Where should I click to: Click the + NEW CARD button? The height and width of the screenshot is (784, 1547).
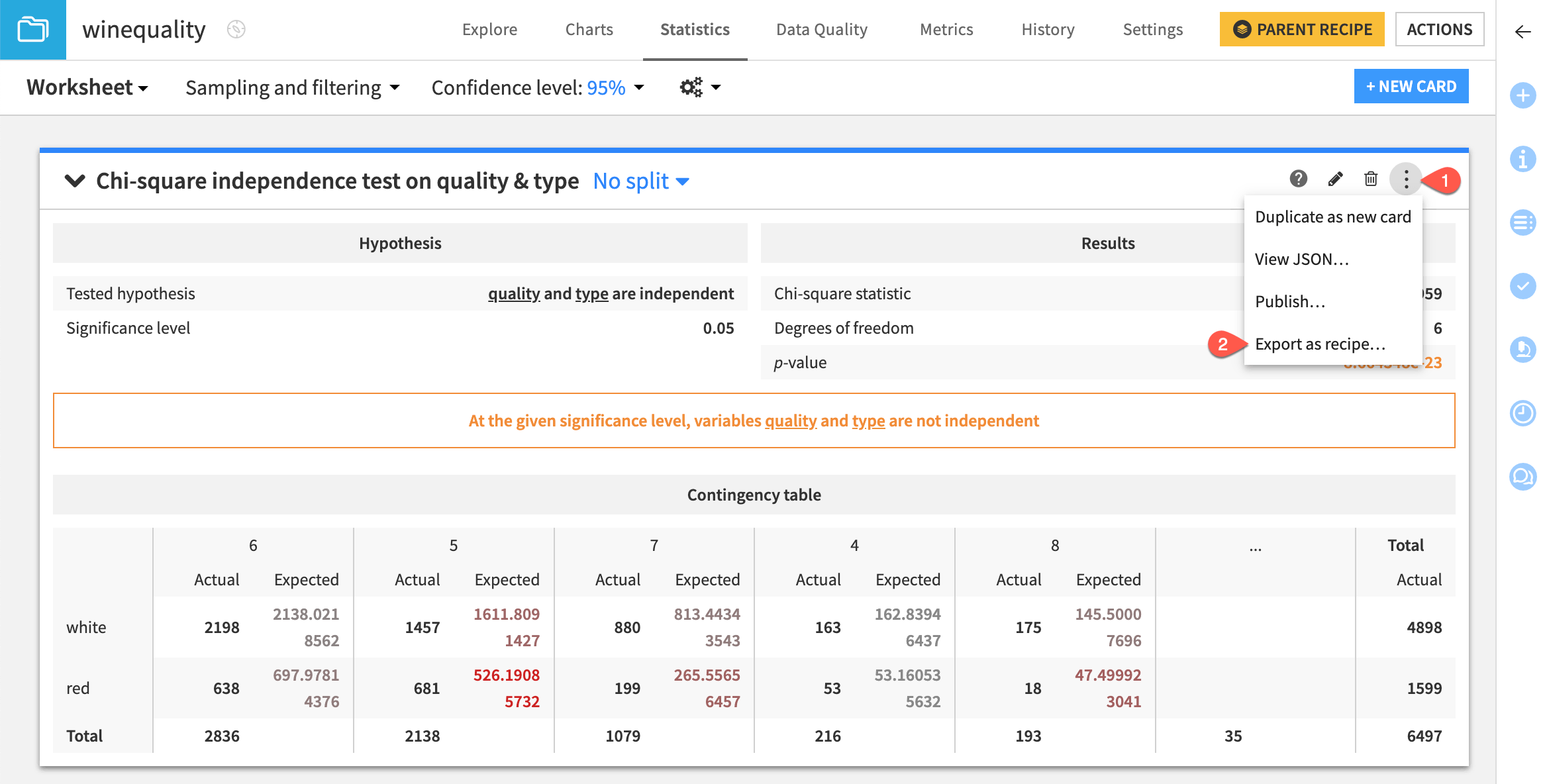1411,86
